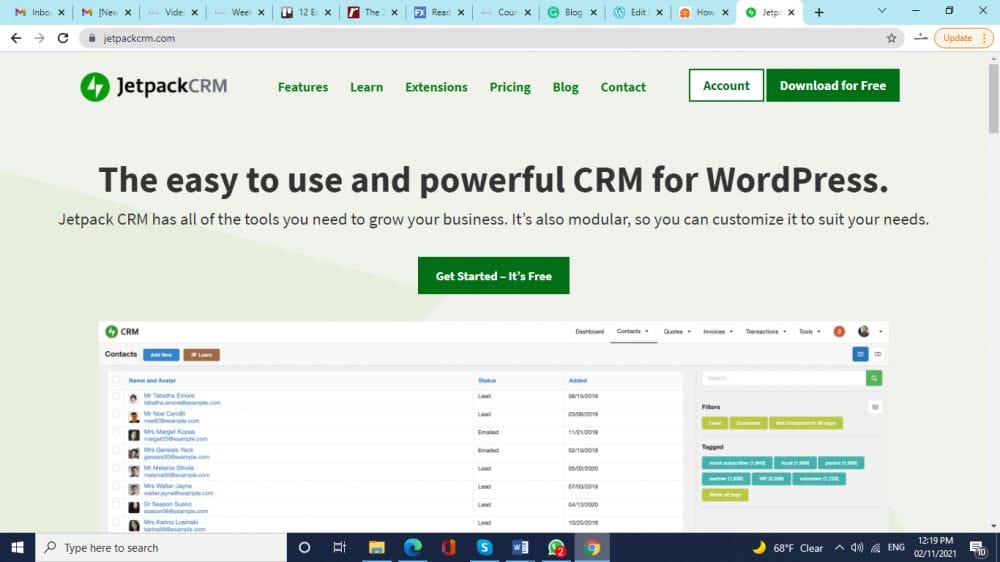Tick the checkbox for Mrs Margot Kopas
Viewport: 1000px width, 562px height.
pos(117,434)
